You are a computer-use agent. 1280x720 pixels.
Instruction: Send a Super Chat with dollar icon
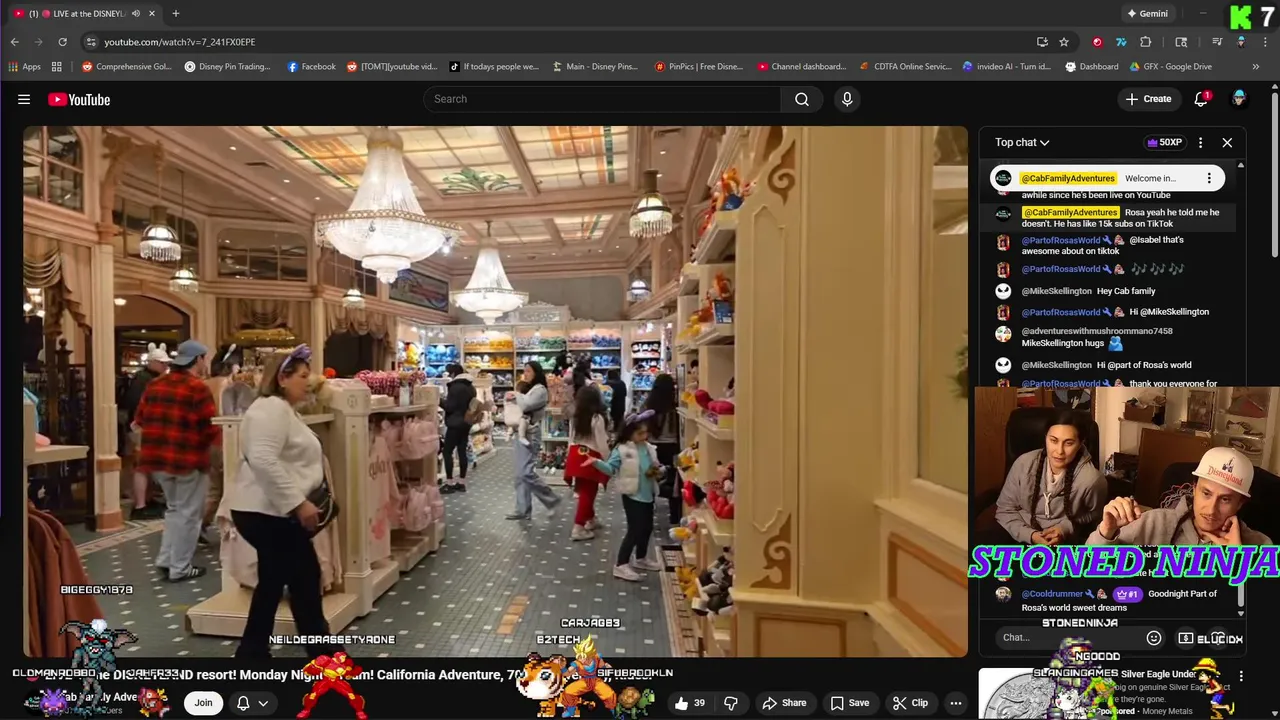click(1186, 638)
